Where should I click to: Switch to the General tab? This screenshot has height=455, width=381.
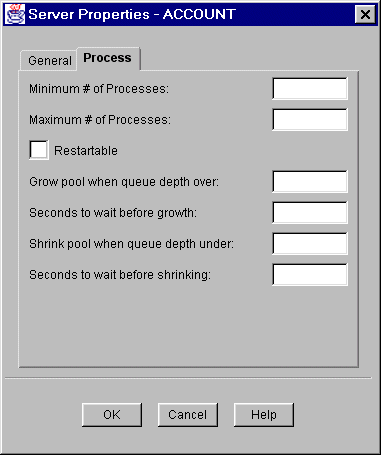pyautogui.click(x=49, y=60)
